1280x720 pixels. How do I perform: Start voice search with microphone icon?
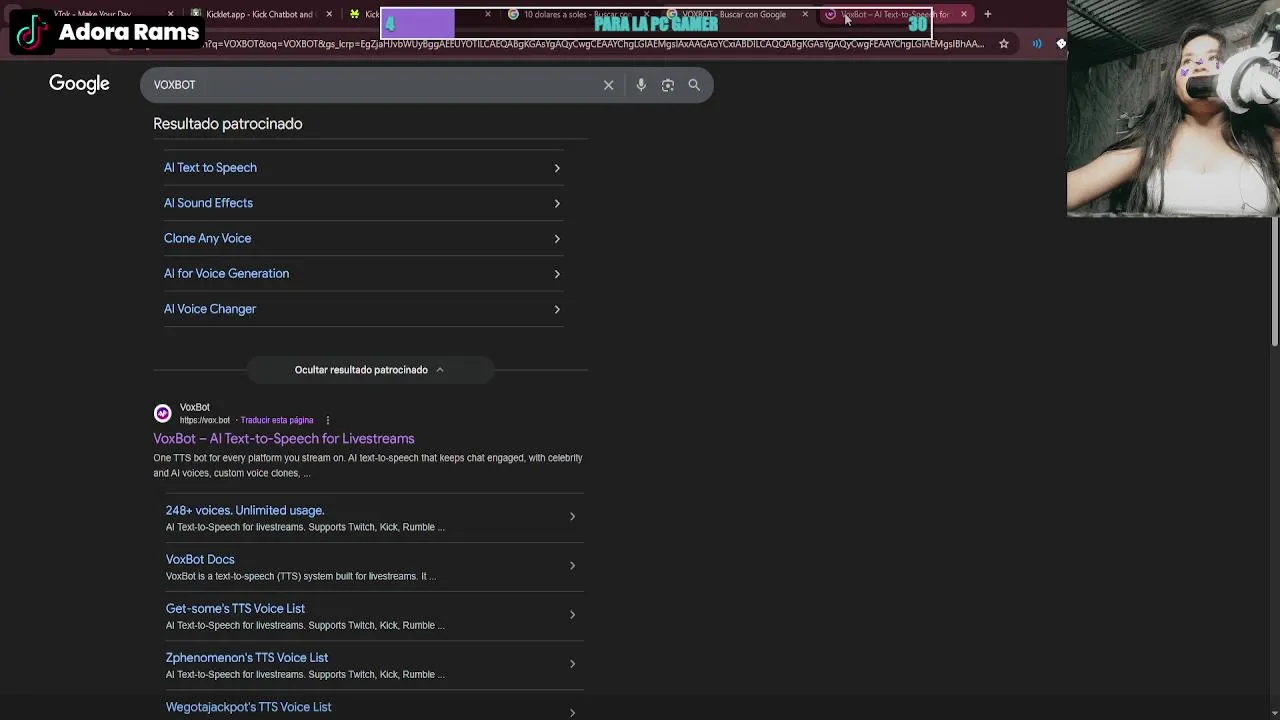click(641, 85)
